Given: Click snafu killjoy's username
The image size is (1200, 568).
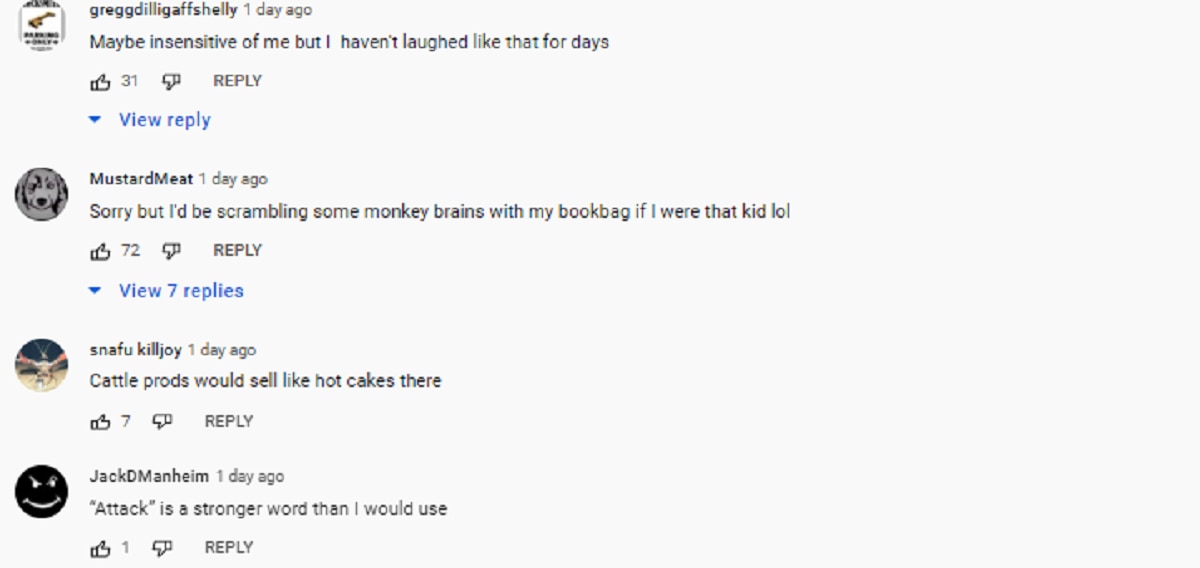Looking at the screenshot, I should click(136, 350).
